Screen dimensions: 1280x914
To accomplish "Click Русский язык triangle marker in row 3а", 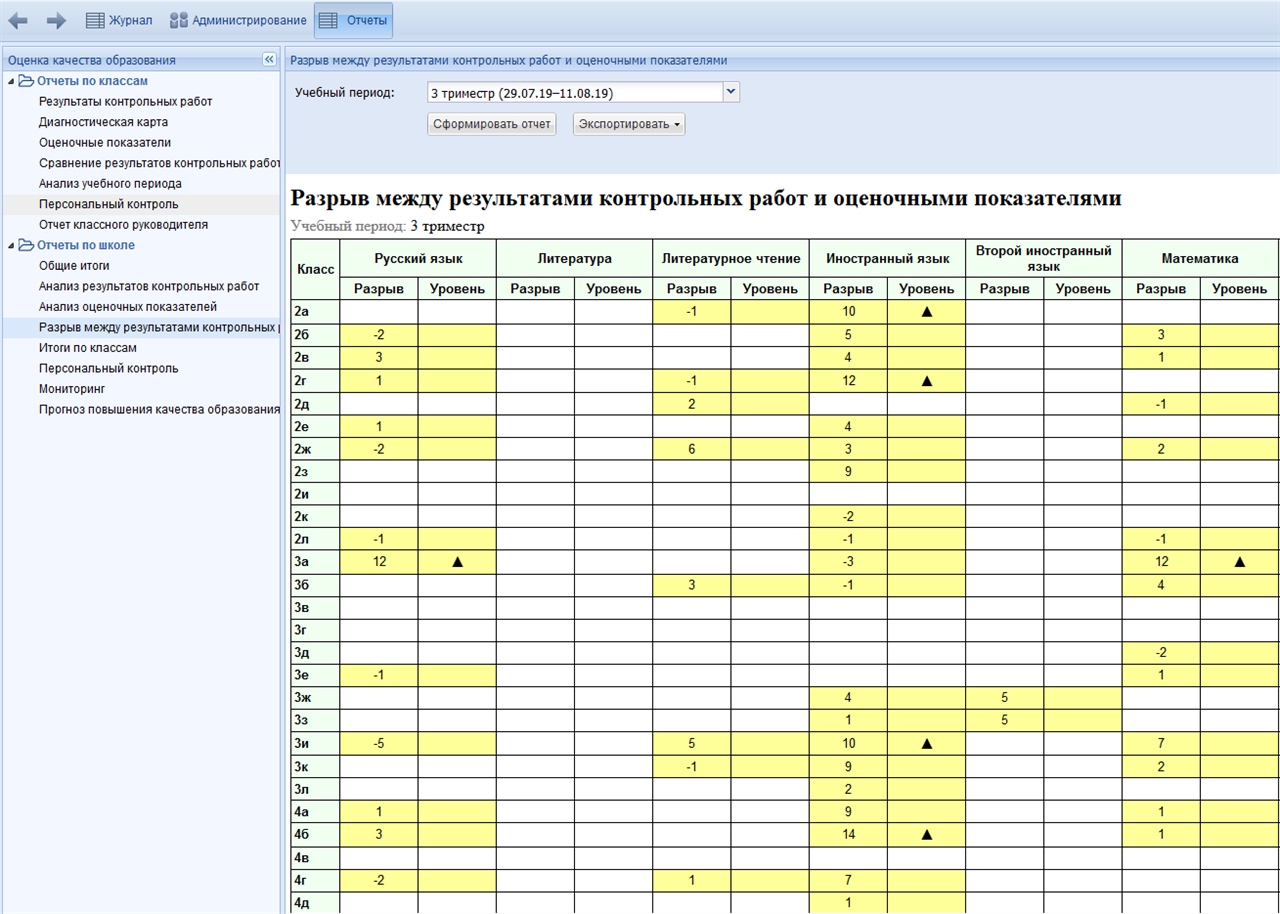I will [x=457, y=562].
